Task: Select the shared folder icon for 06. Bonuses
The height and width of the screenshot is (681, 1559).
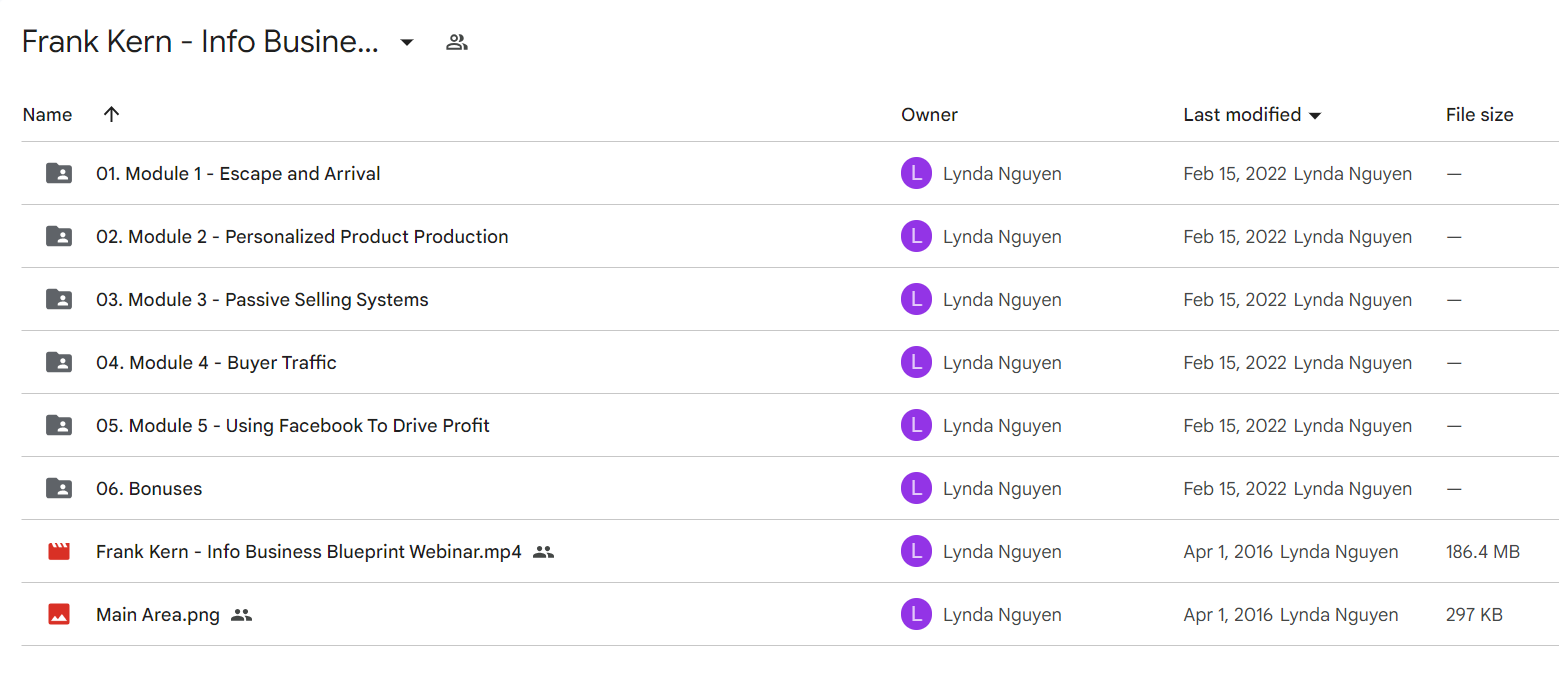Action: coord(59,488)
